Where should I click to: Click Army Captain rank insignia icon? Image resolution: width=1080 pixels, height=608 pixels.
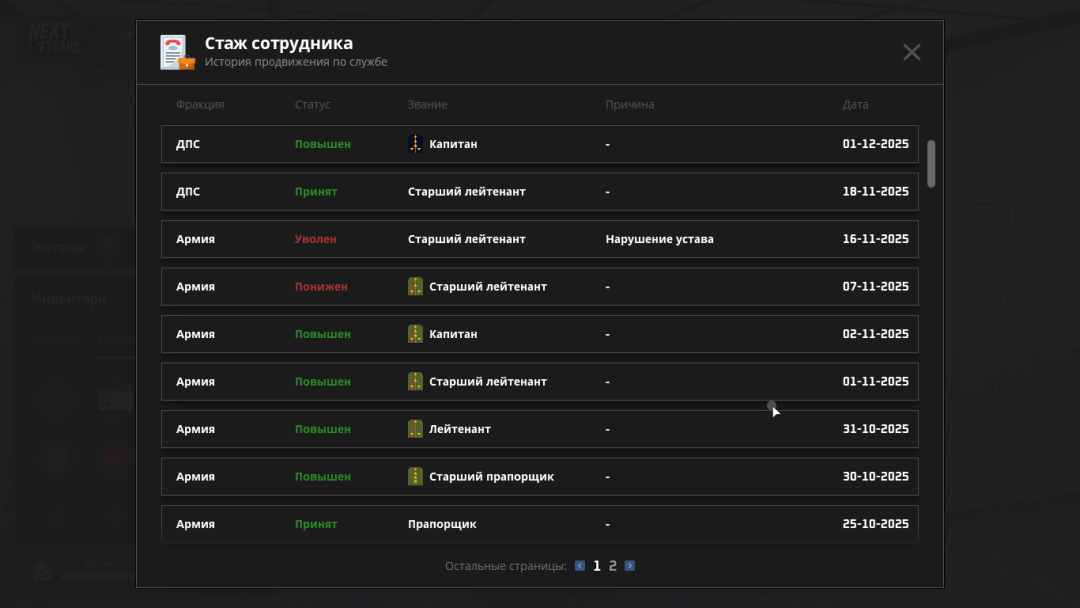[x=416, y=334]
